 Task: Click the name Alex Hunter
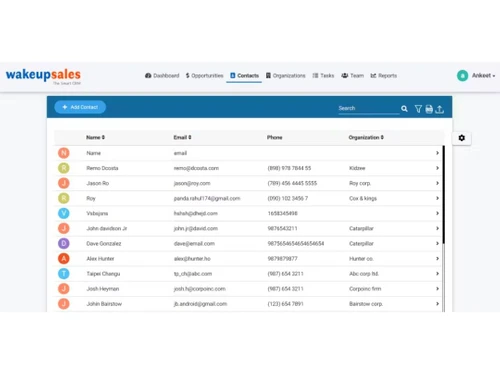[100, 259]
